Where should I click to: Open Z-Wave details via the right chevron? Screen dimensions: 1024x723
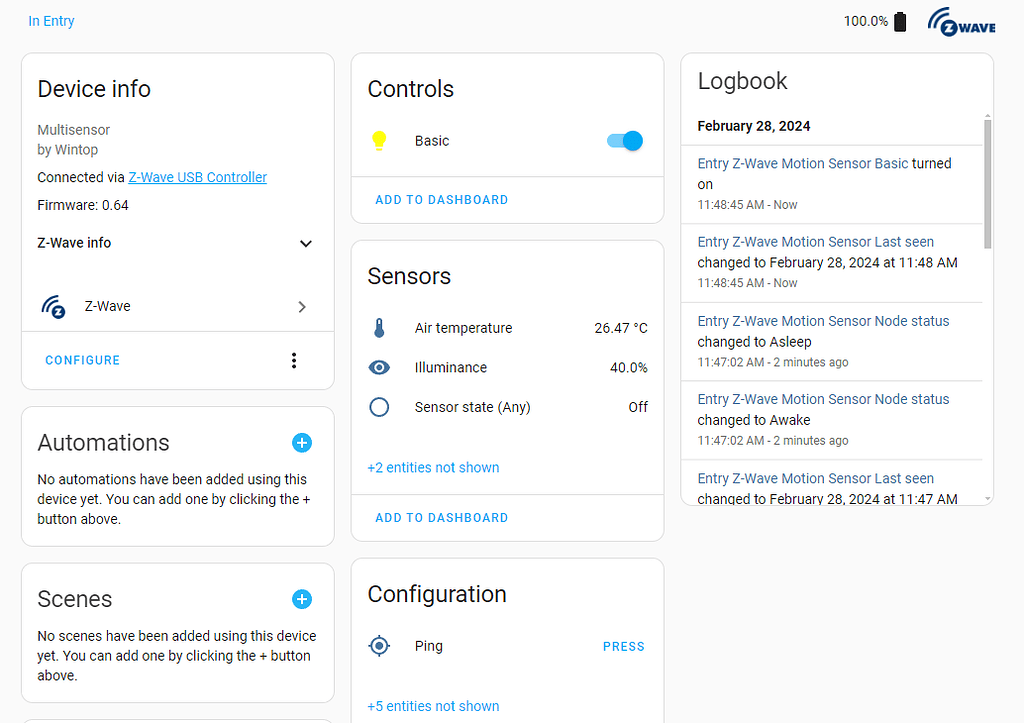pyautogui.click(x=302, y=307)
